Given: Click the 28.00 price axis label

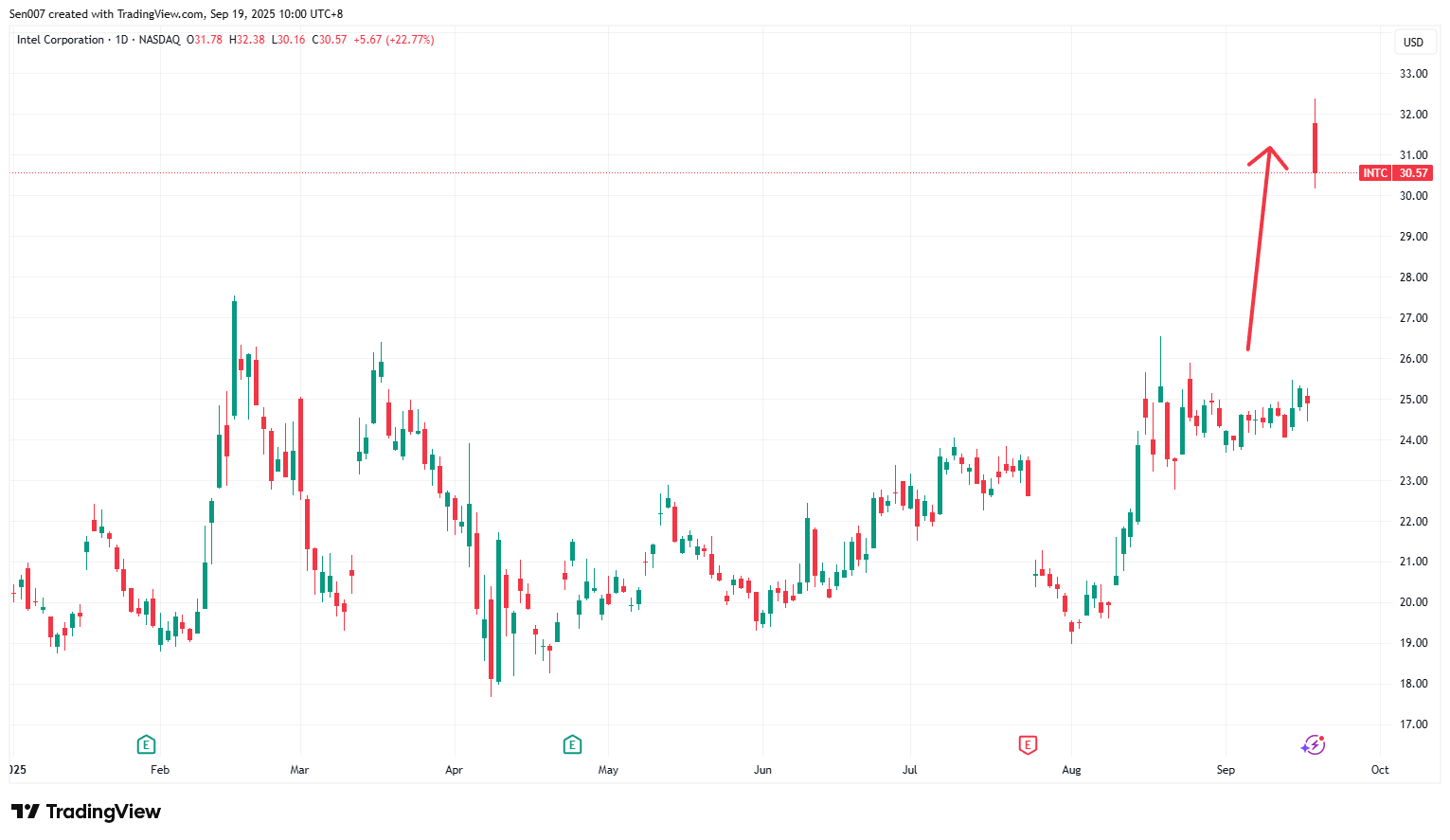Looking at the screenshot, I should coord(1413,277).
